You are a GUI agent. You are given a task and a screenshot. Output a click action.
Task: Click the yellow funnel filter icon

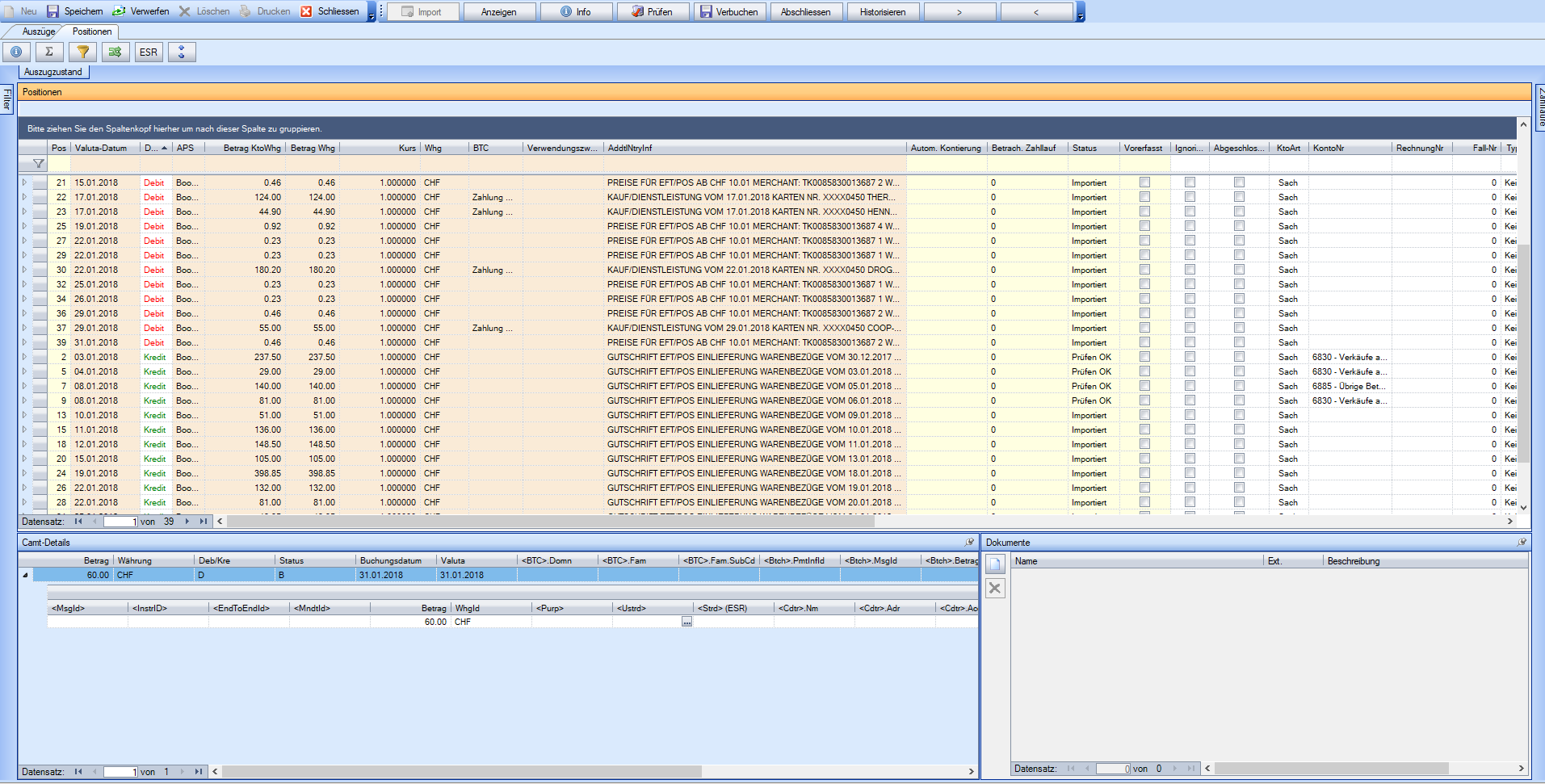coord(82,52)
